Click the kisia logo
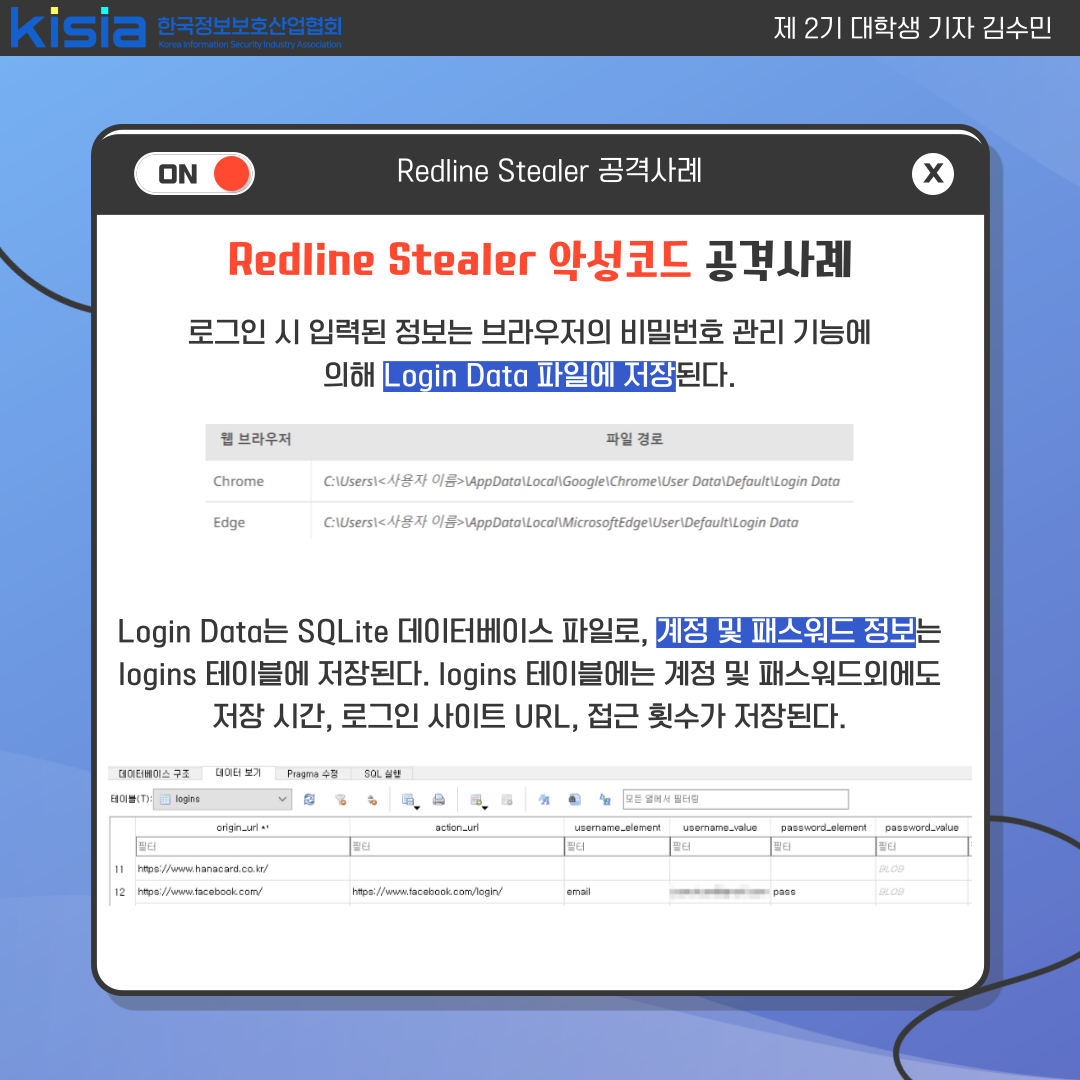Screen dimensions: 1080x1080 point(78,28)
